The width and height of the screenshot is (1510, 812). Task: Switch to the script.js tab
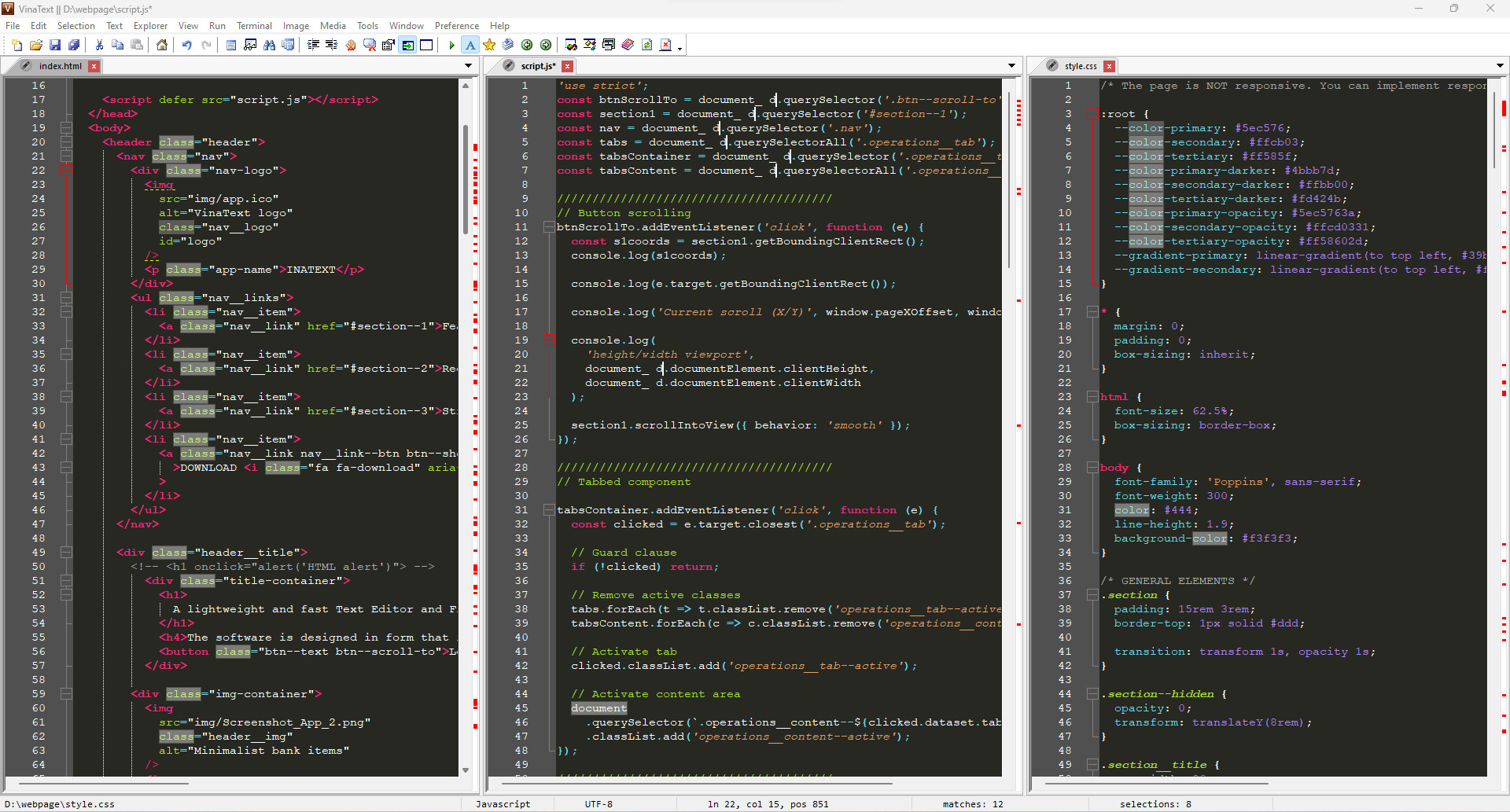(x=538, y=66)
